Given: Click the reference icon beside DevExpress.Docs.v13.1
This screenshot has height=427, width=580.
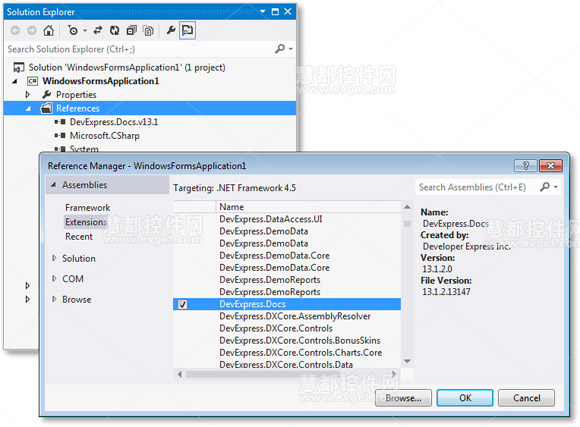Looking at the screenshot, I should pyautogui.click(x=60, y=122).
